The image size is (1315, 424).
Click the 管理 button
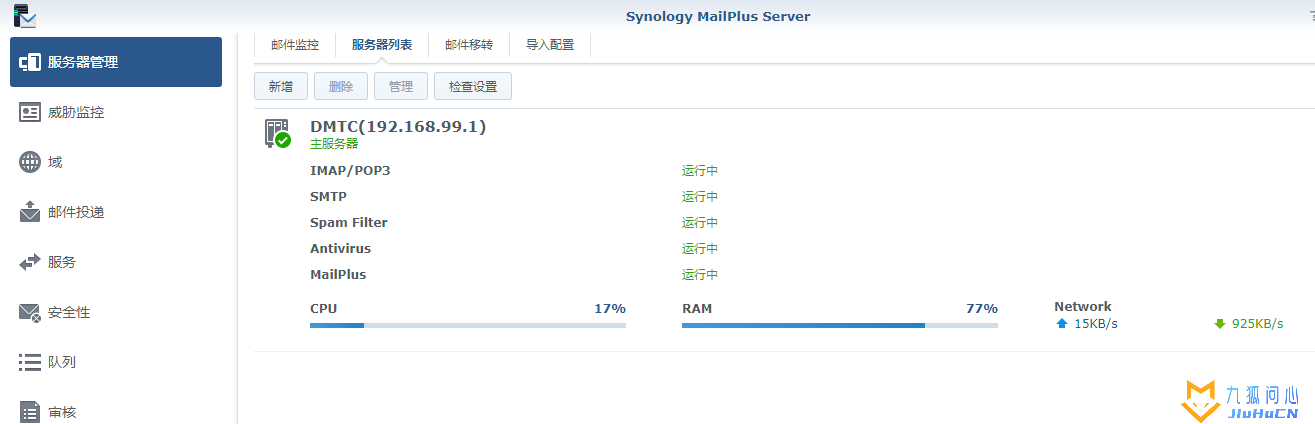401,87
